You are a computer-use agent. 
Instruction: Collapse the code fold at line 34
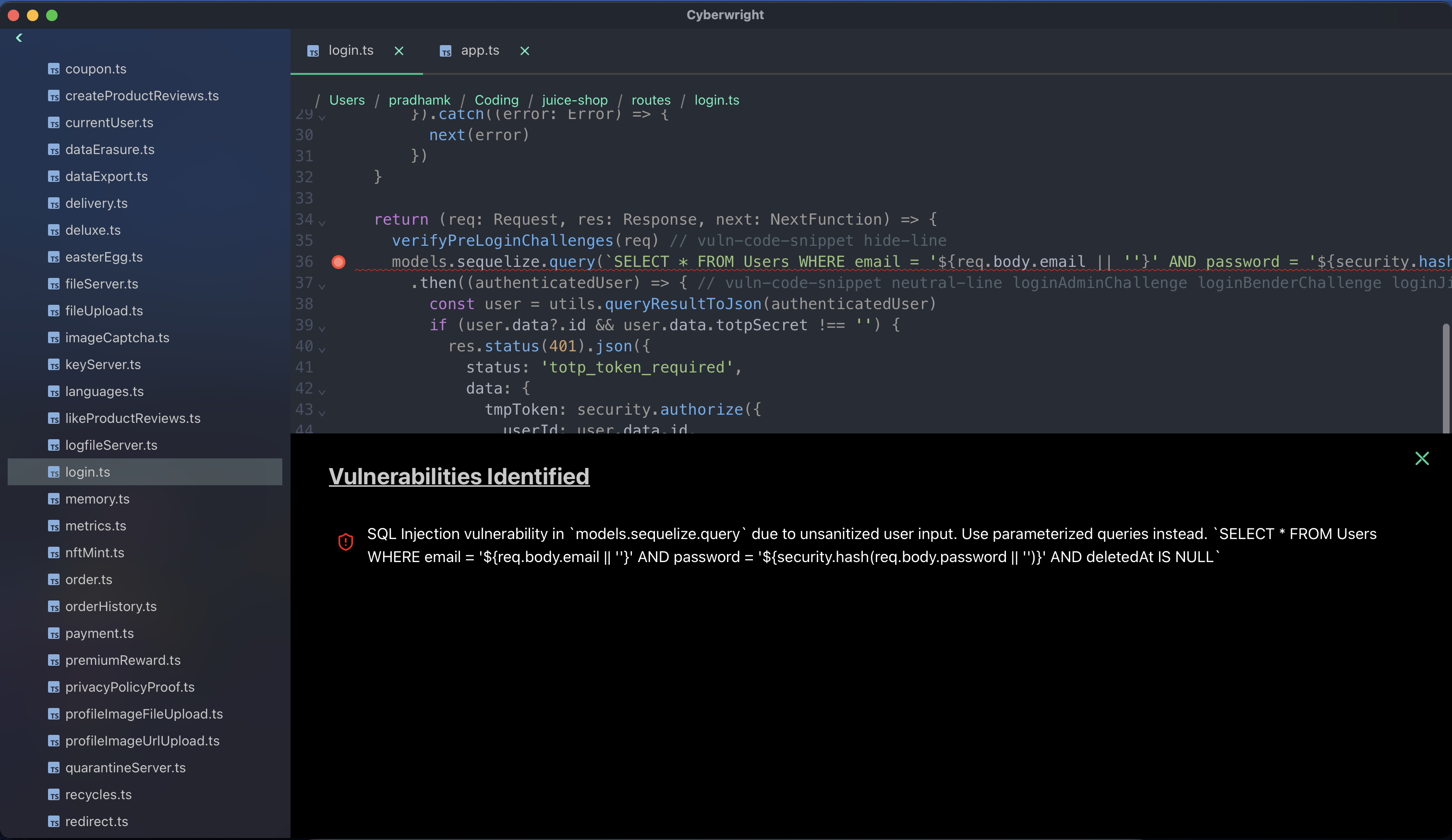(x=322, y=222)
